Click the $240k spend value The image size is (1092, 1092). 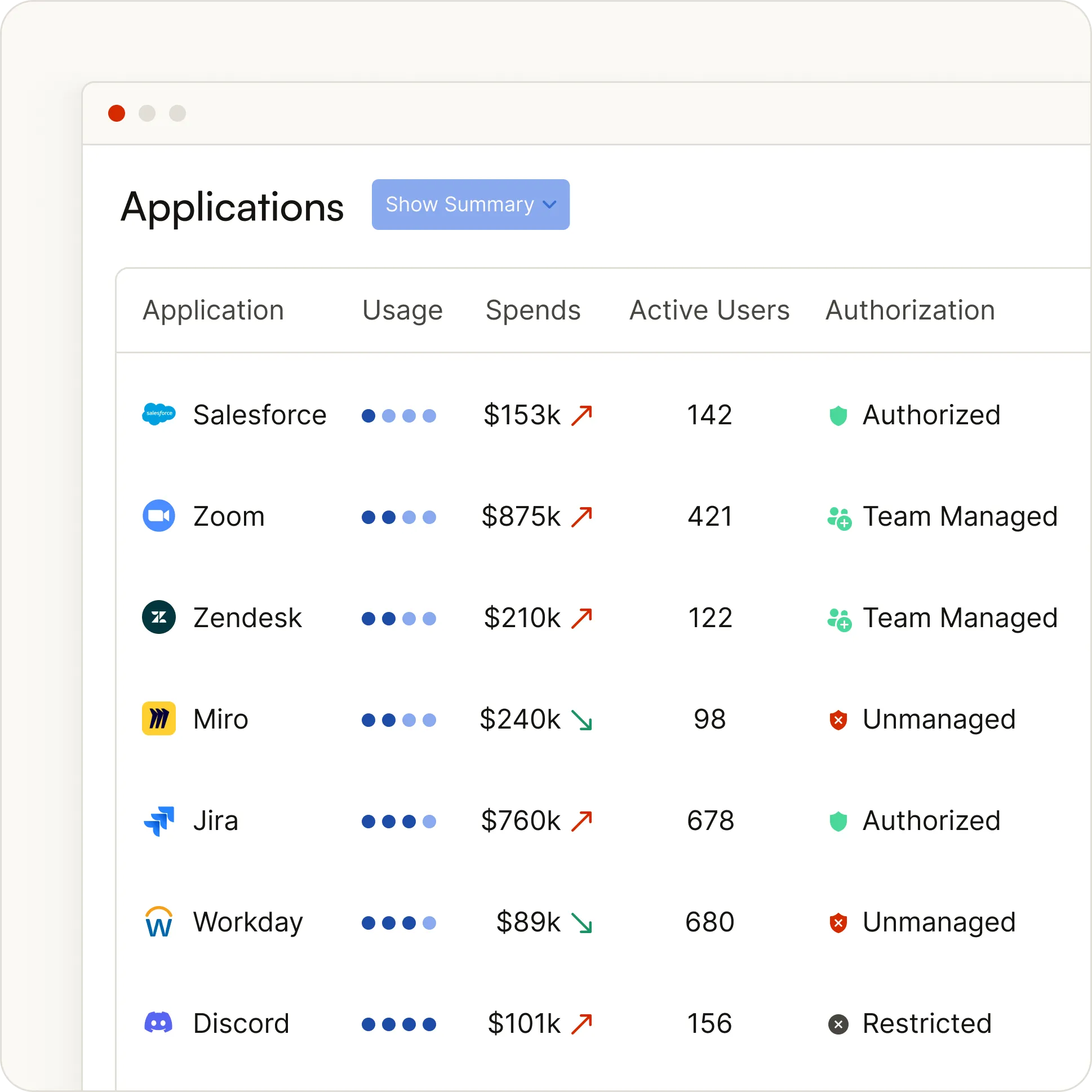pos(520,719)
